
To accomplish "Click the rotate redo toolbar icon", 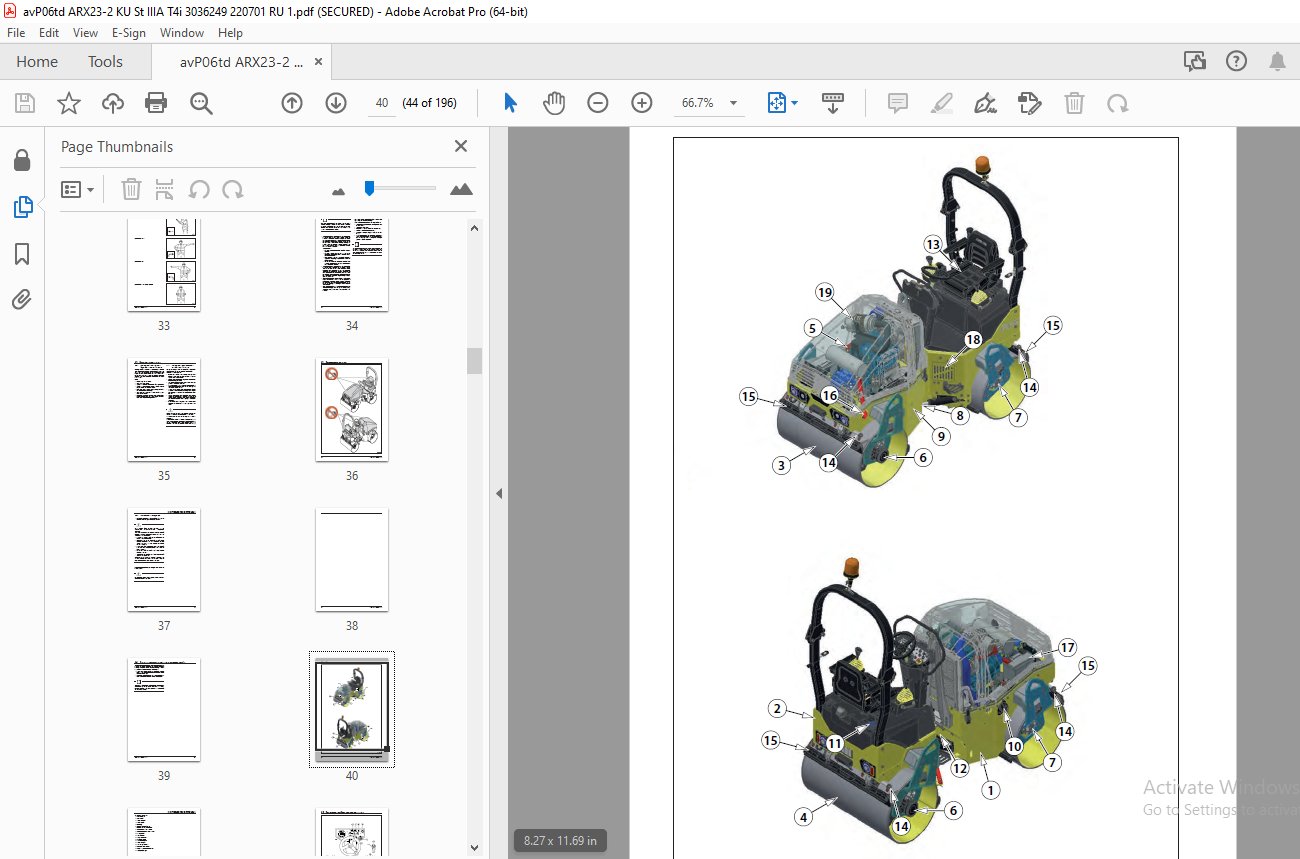I will tap(1117, 103).
